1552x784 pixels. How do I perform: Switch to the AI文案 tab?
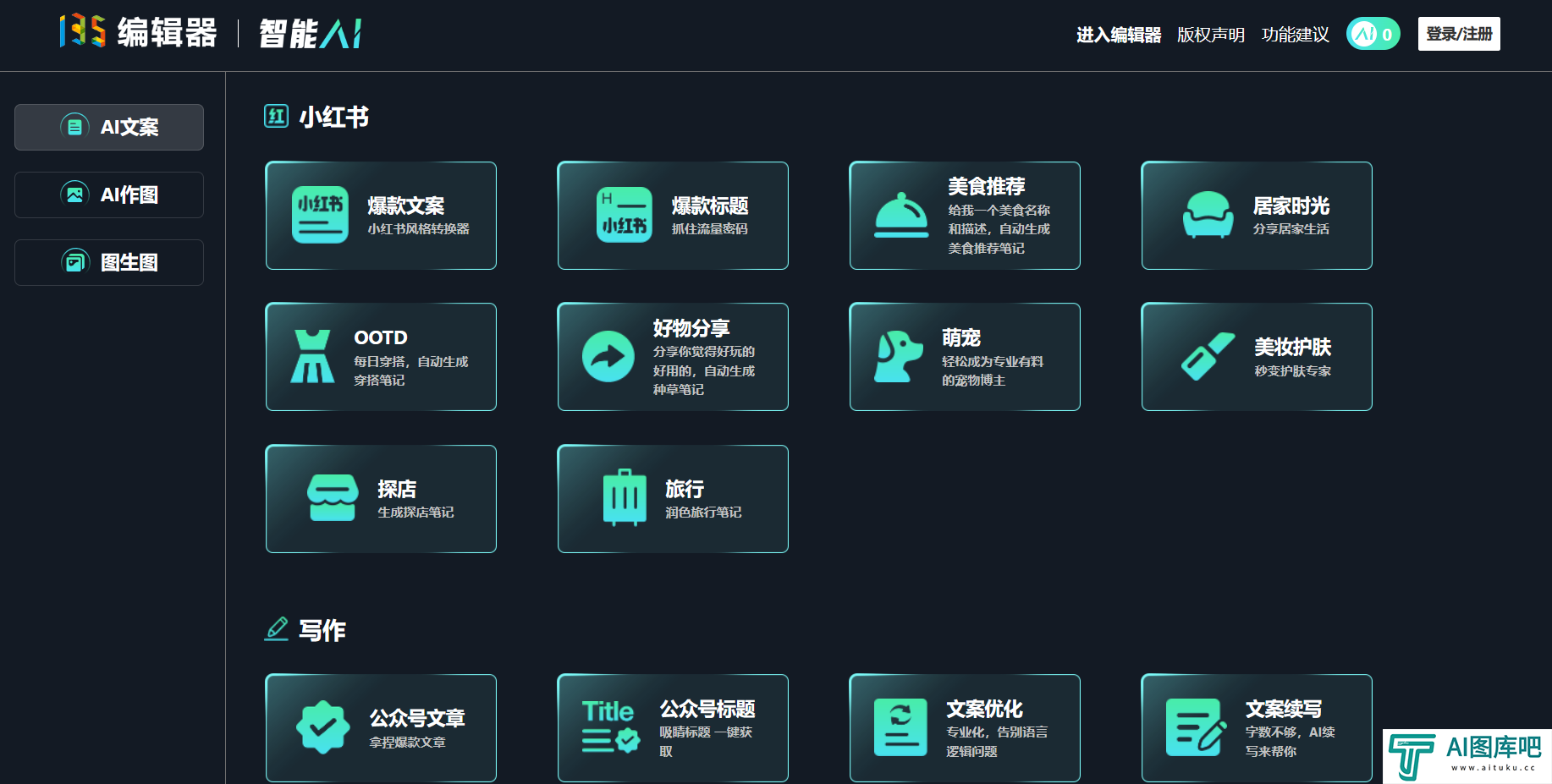click(109, 127)
